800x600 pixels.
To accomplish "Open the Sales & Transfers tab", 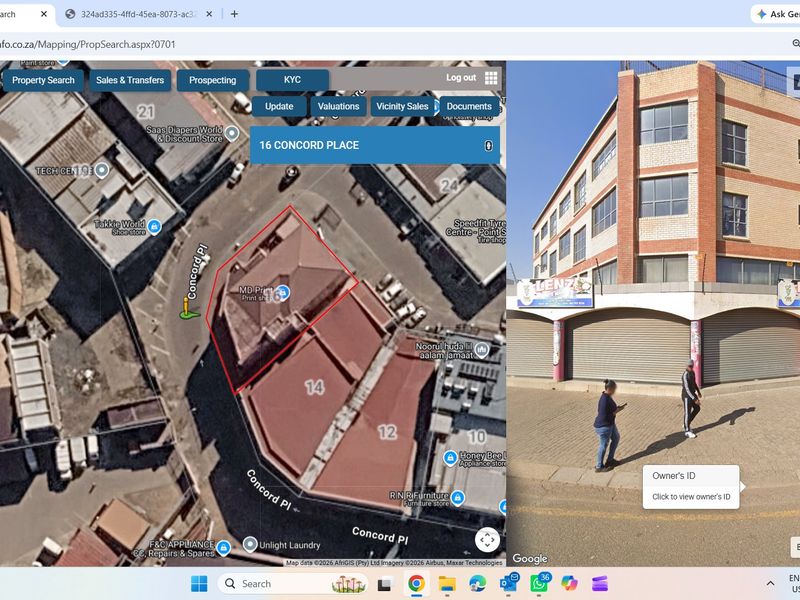I will click(x=130, y=80).
